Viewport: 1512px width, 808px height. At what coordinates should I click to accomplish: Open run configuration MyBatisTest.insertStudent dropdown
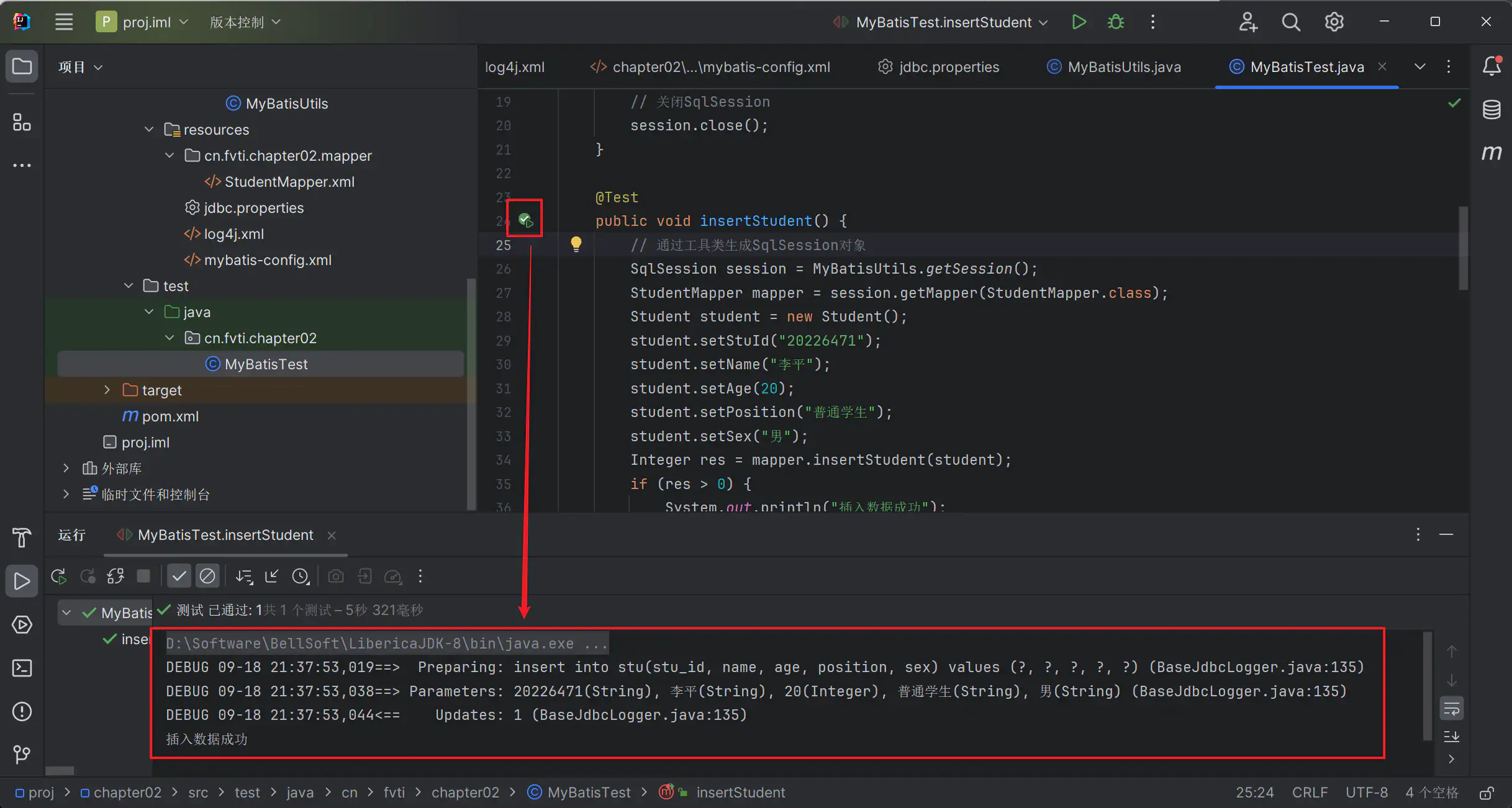click(x=941, y=22)
